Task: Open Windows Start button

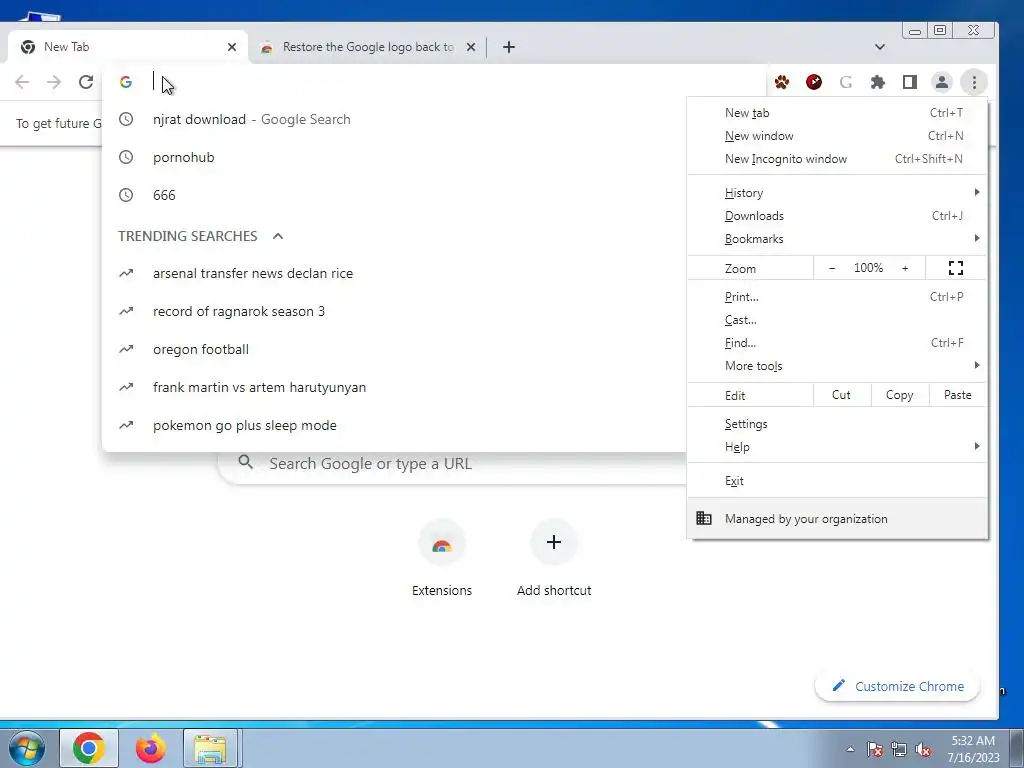Action: pos(26,748)
